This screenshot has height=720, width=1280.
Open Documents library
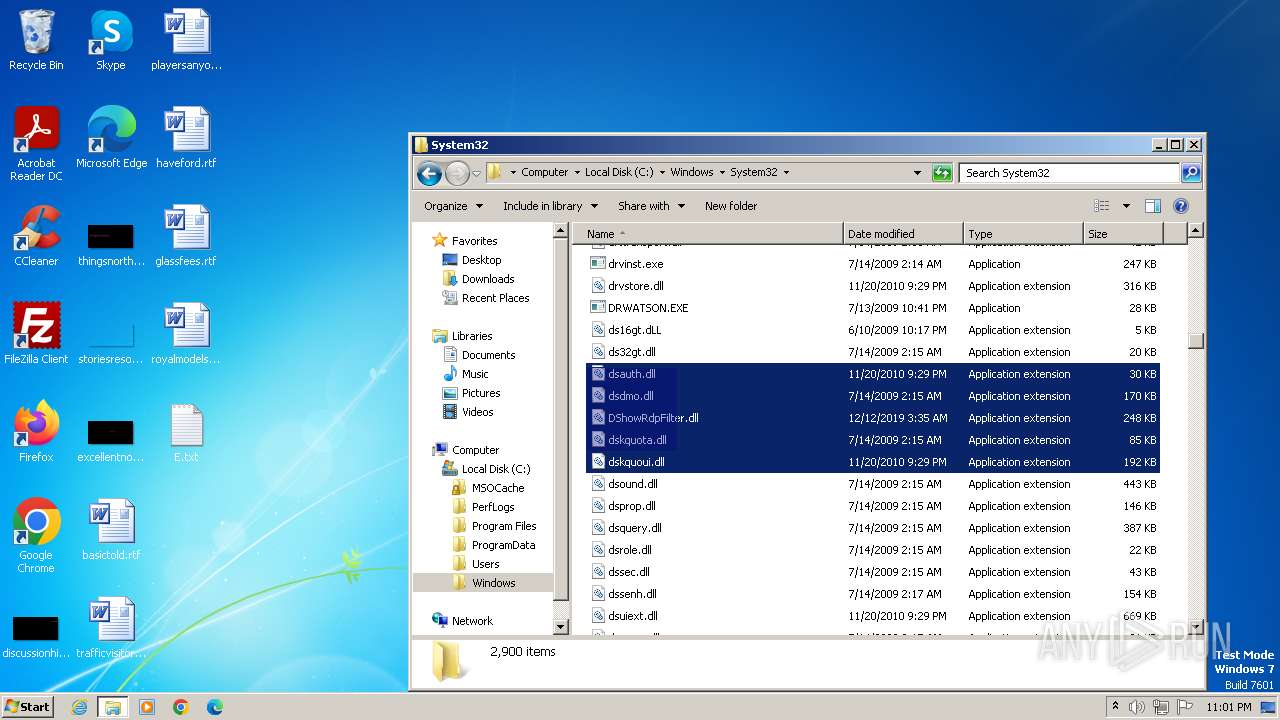[488, 355]
